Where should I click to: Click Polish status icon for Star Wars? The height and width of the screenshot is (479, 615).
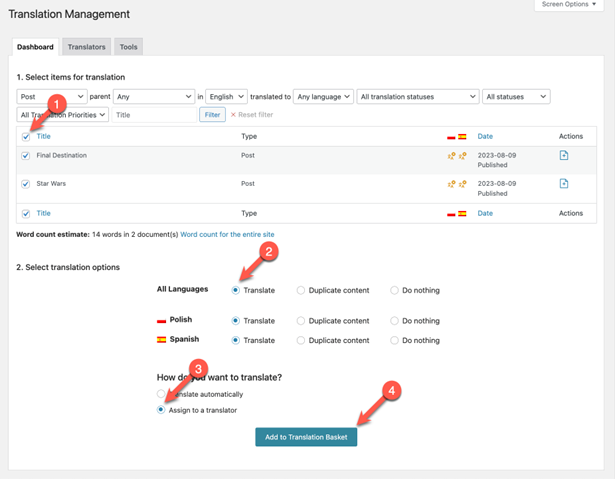[451, 184]
